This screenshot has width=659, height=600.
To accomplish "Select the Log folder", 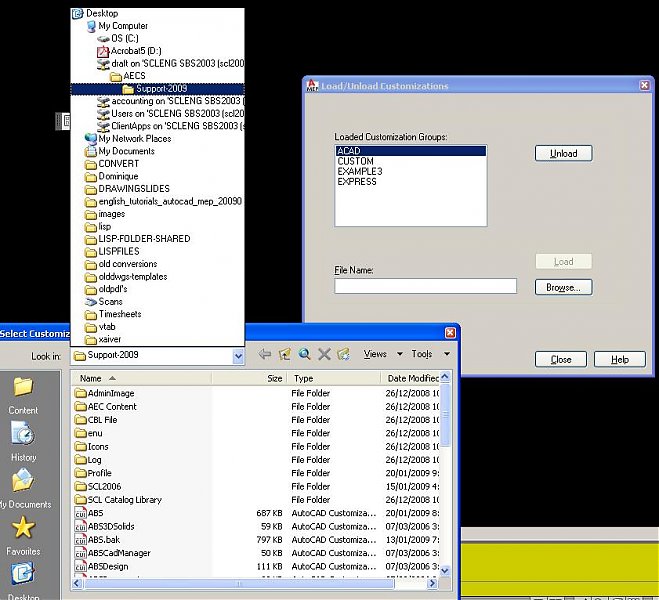I will (88, 460).
